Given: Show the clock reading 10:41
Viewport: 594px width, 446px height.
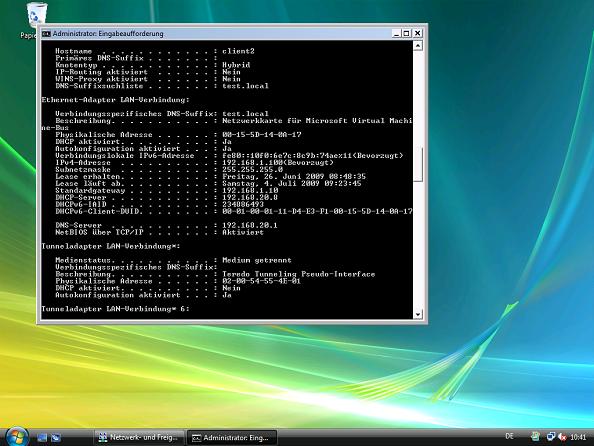Looking at the screenshot, I should click(578, 437).
